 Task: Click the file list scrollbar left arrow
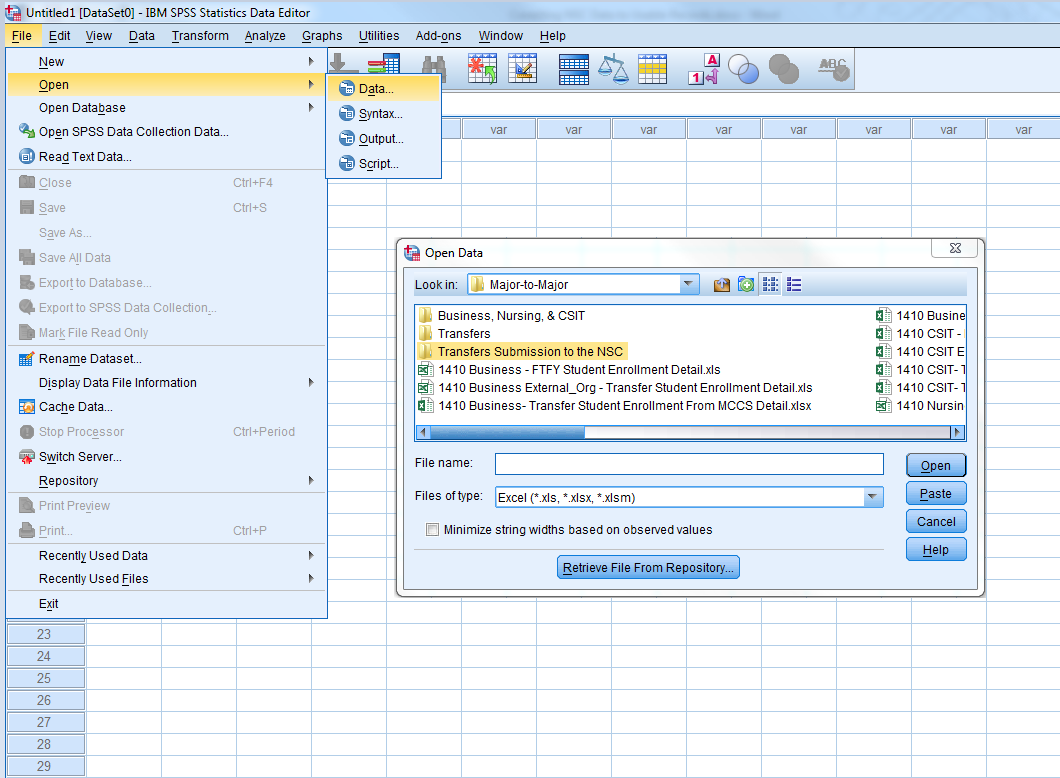click(423, 432)
